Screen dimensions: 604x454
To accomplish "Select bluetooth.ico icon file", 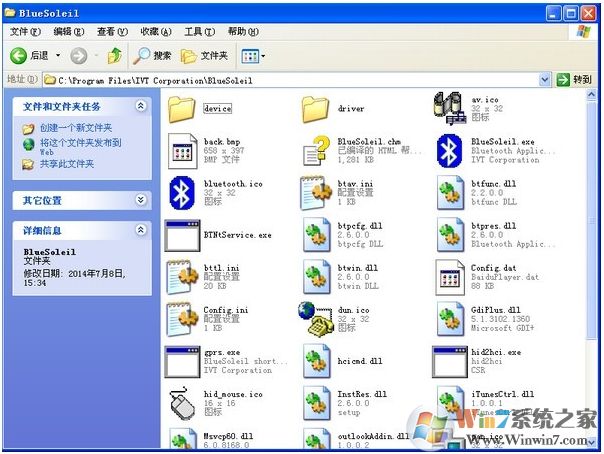I will (x=182, y=193).
